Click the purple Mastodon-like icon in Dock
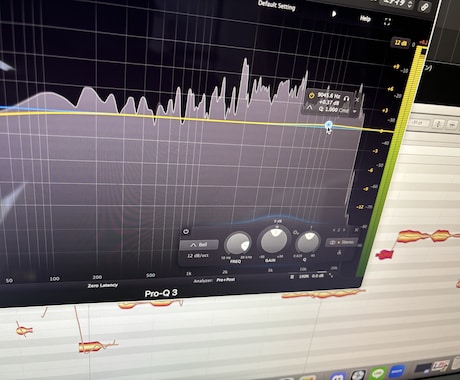Image resolution: width=460 pixels, height=380 pixels. click(x=338, y=377)
